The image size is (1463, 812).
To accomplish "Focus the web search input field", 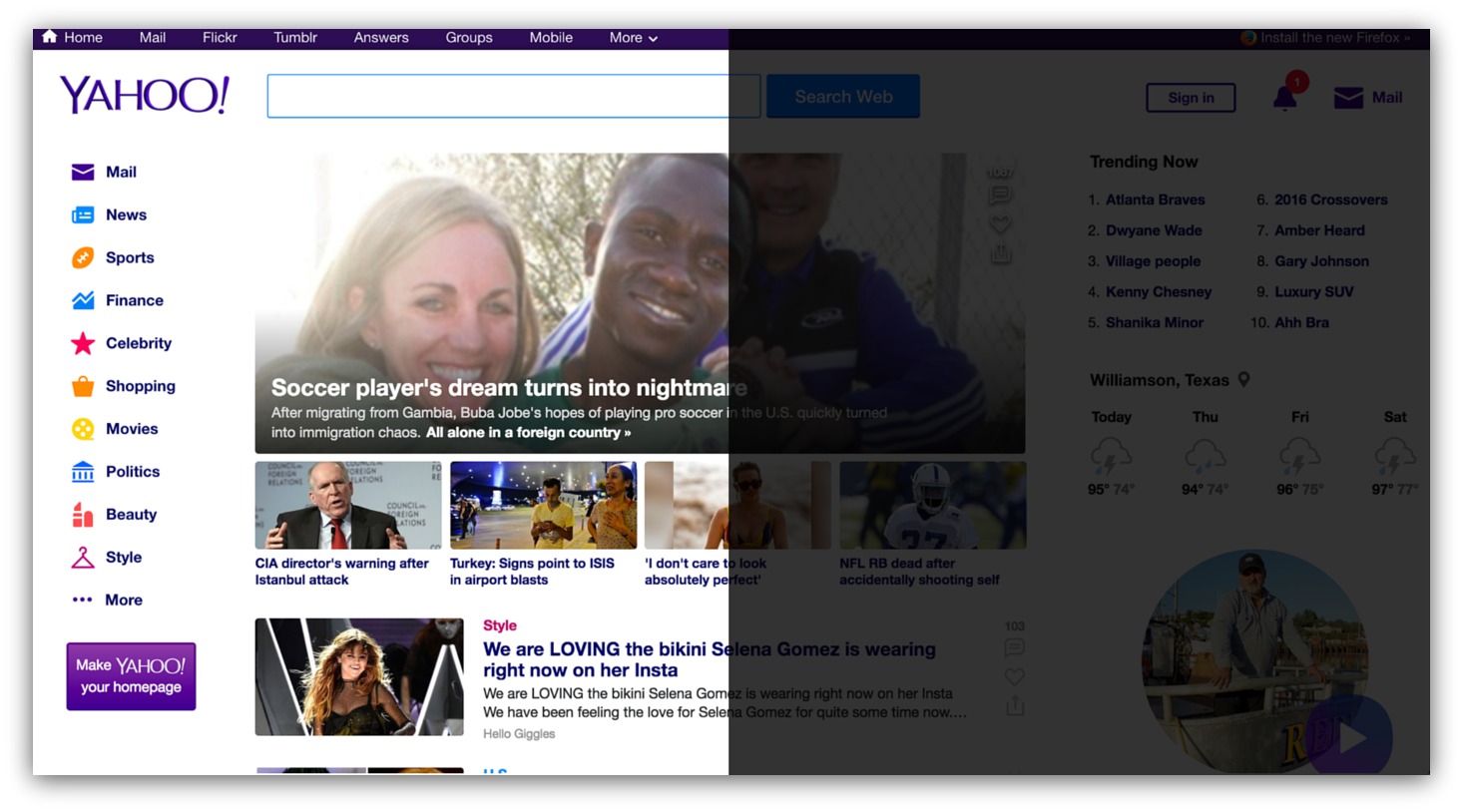I will (513, 96).
